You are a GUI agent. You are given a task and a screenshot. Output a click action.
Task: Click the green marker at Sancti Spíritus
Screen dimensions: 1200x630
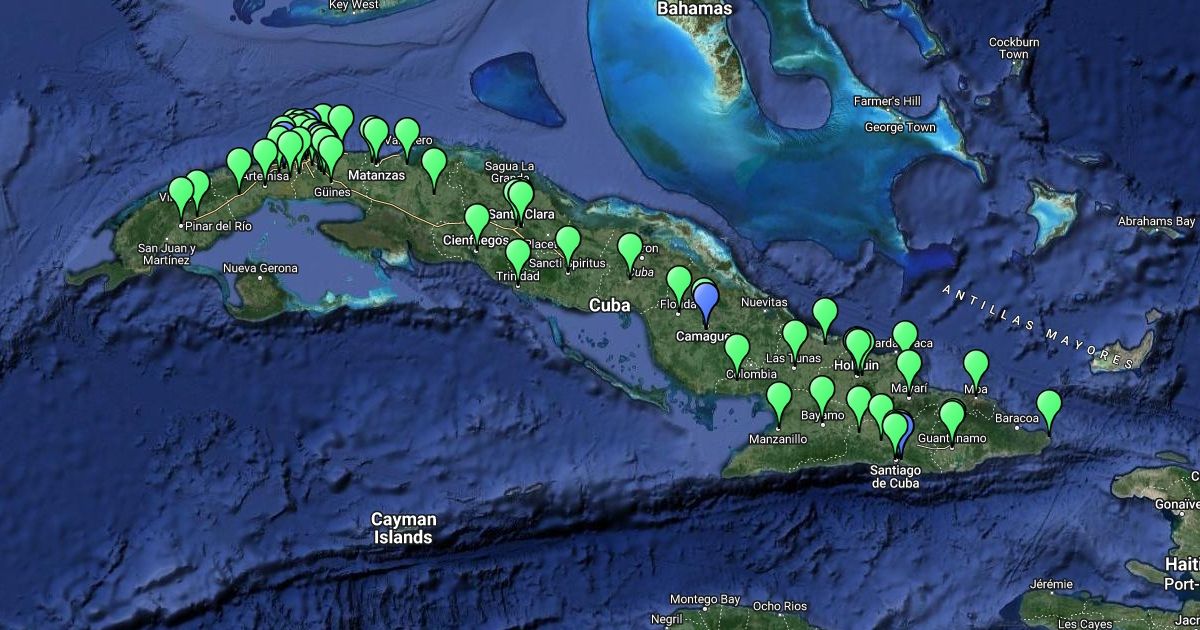tap(567, 242)
